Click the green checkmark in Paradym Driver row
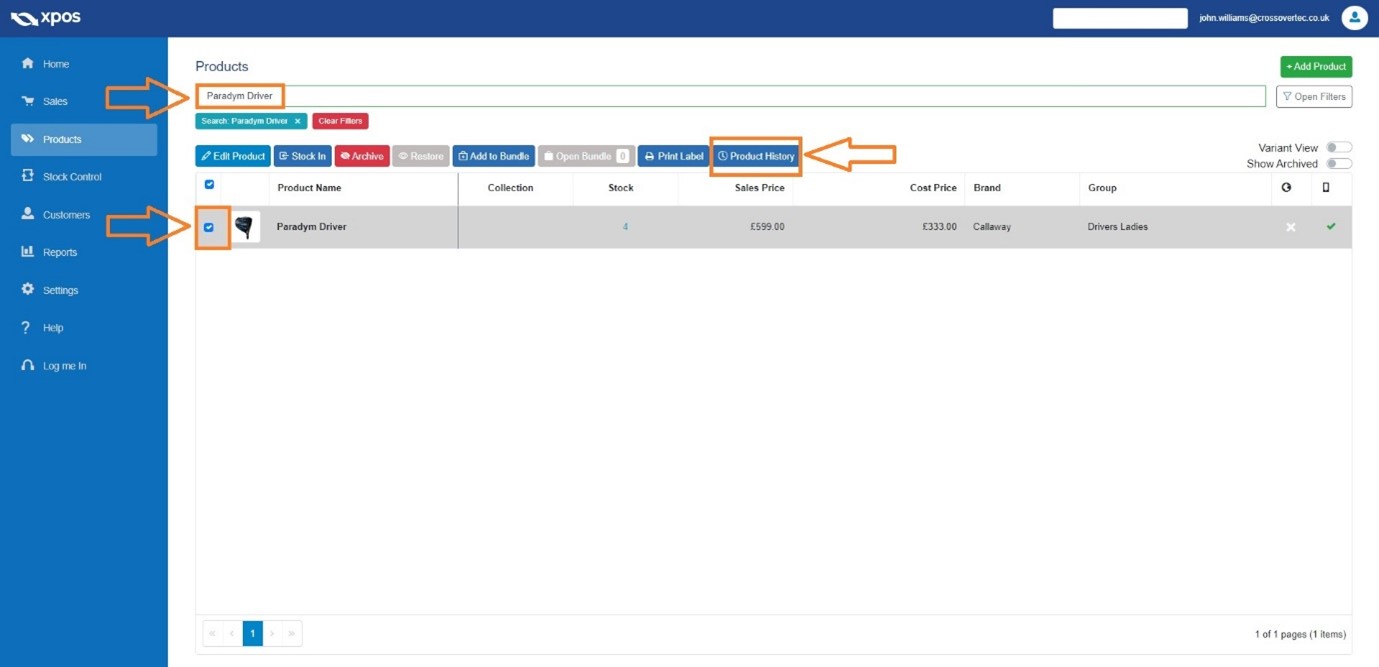This screenshot has width=1379, height=667. click(1330, 227)
